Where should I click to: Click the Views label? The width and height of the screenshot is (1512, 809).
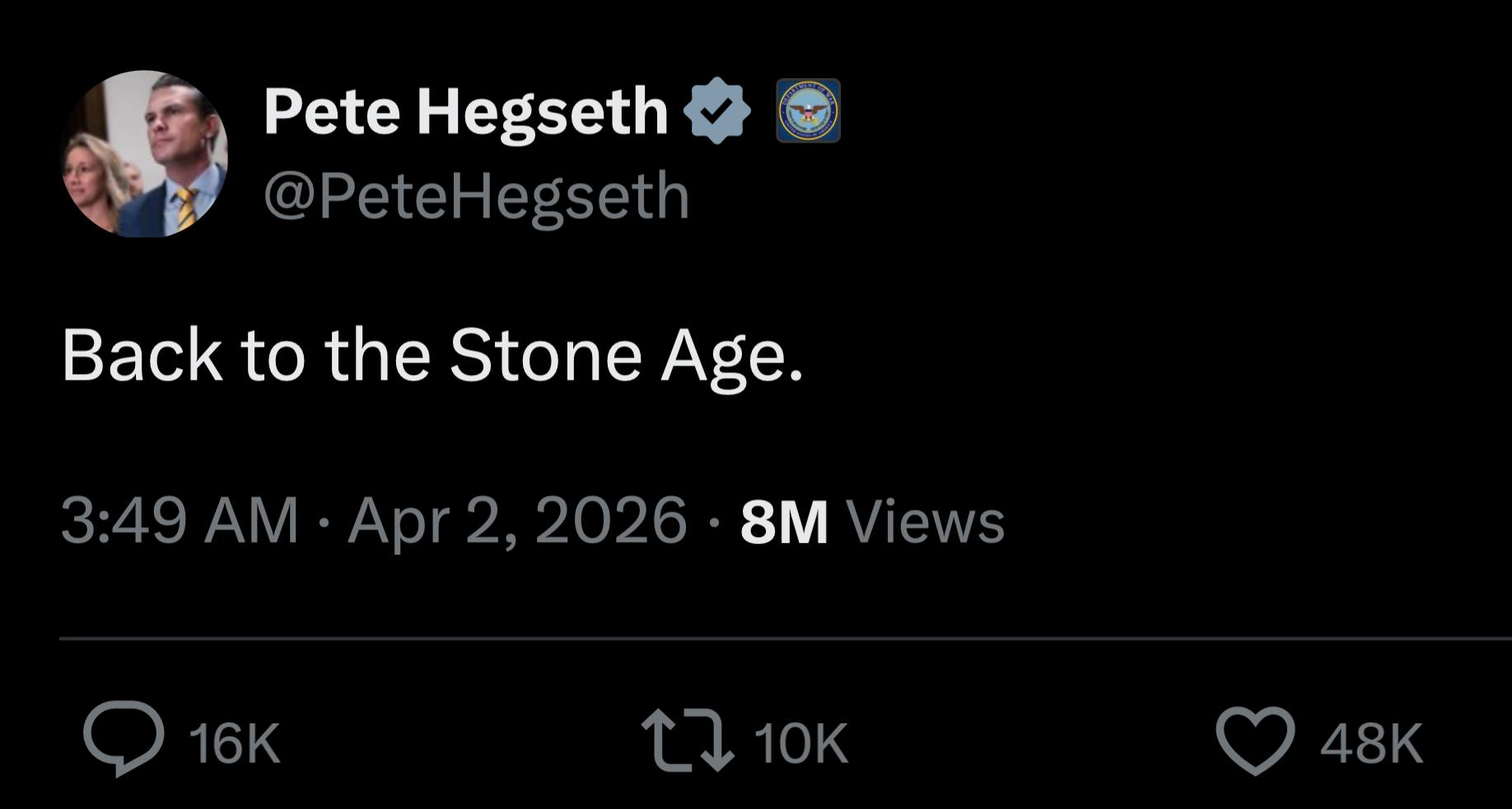[926, 522]
